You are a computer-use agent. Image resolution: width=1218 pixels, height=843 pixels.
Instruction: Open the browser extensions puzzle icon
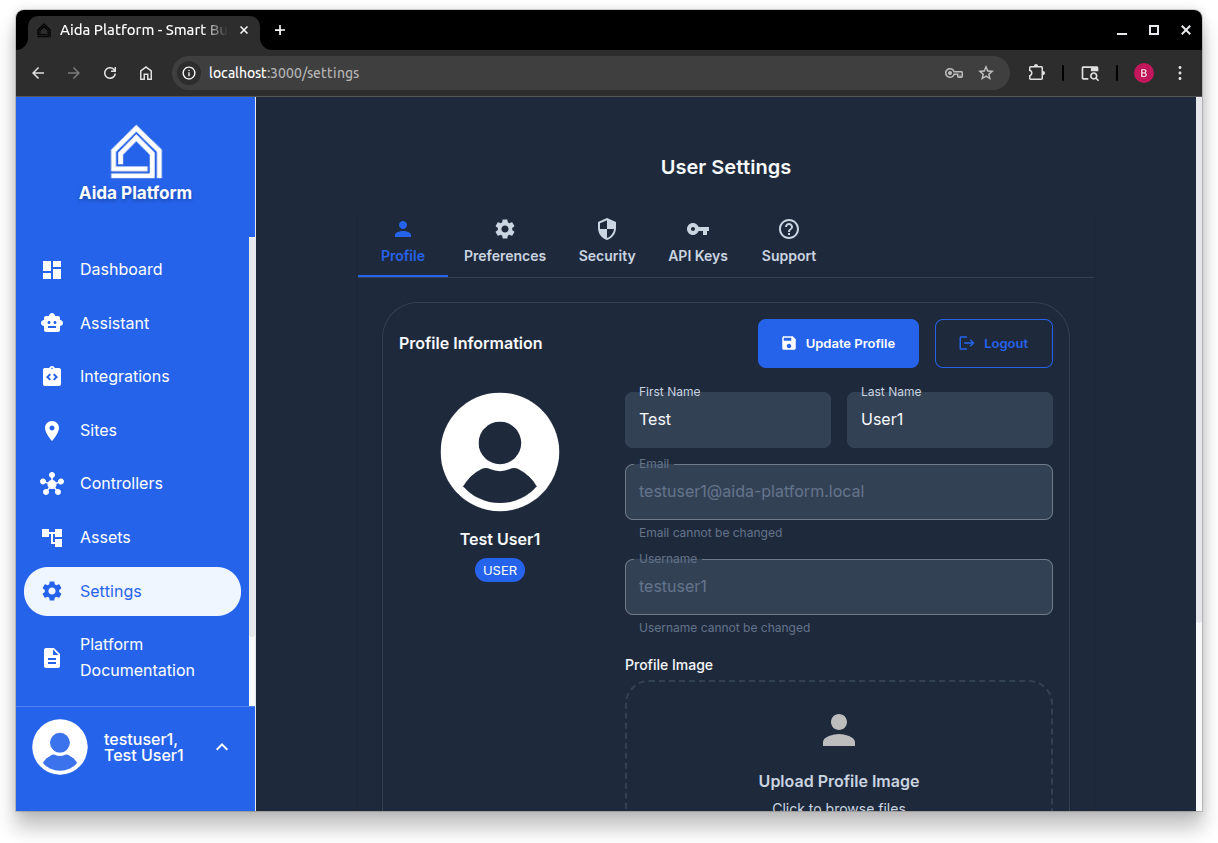click(1037, 72)
